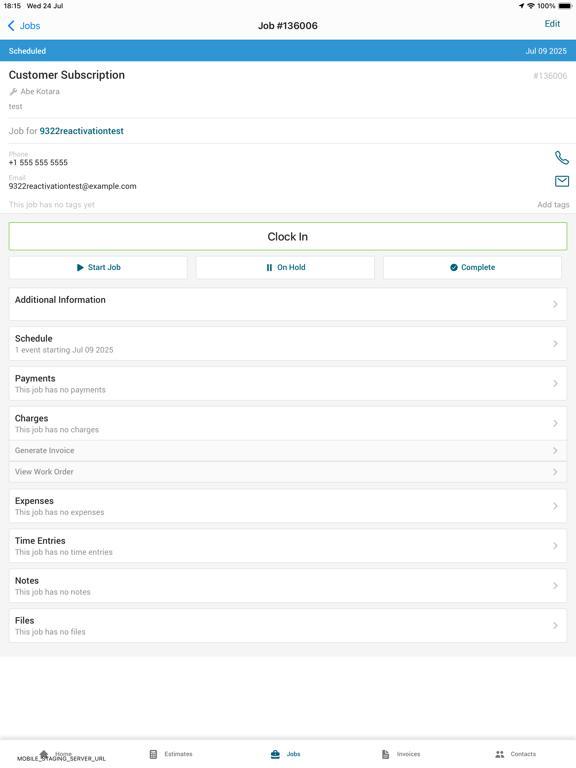
Task: Tap the Invoices document icon
Action: [385, 754]
